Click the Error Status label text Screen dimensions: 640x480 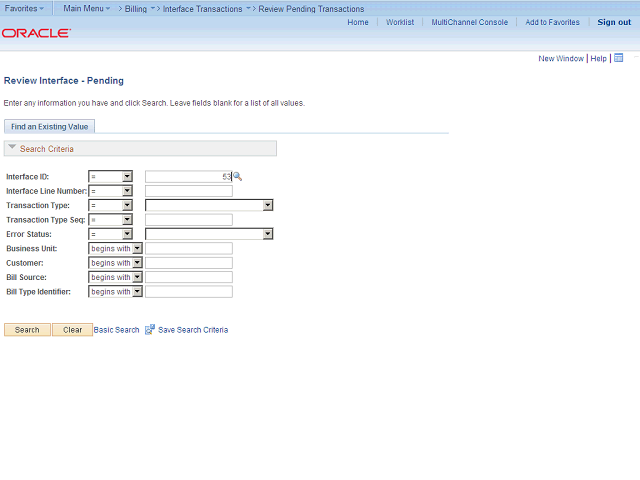click(29, 234)
